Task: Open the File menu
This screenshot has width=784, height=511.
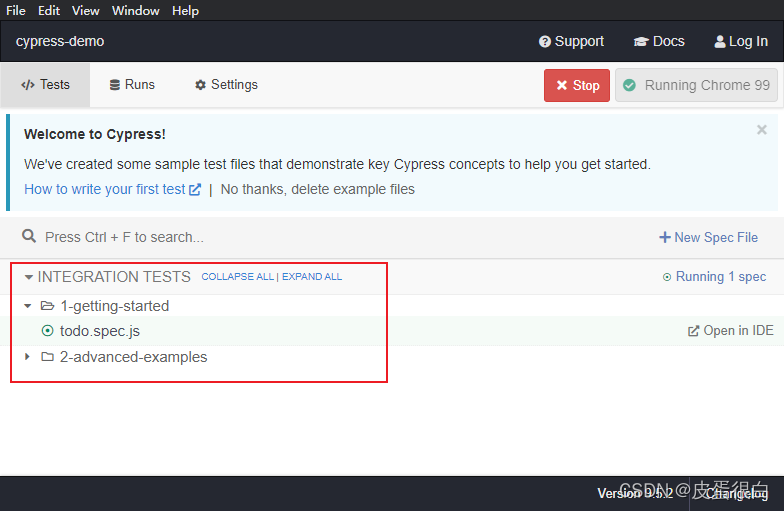Action: click(x=16, y=10)
